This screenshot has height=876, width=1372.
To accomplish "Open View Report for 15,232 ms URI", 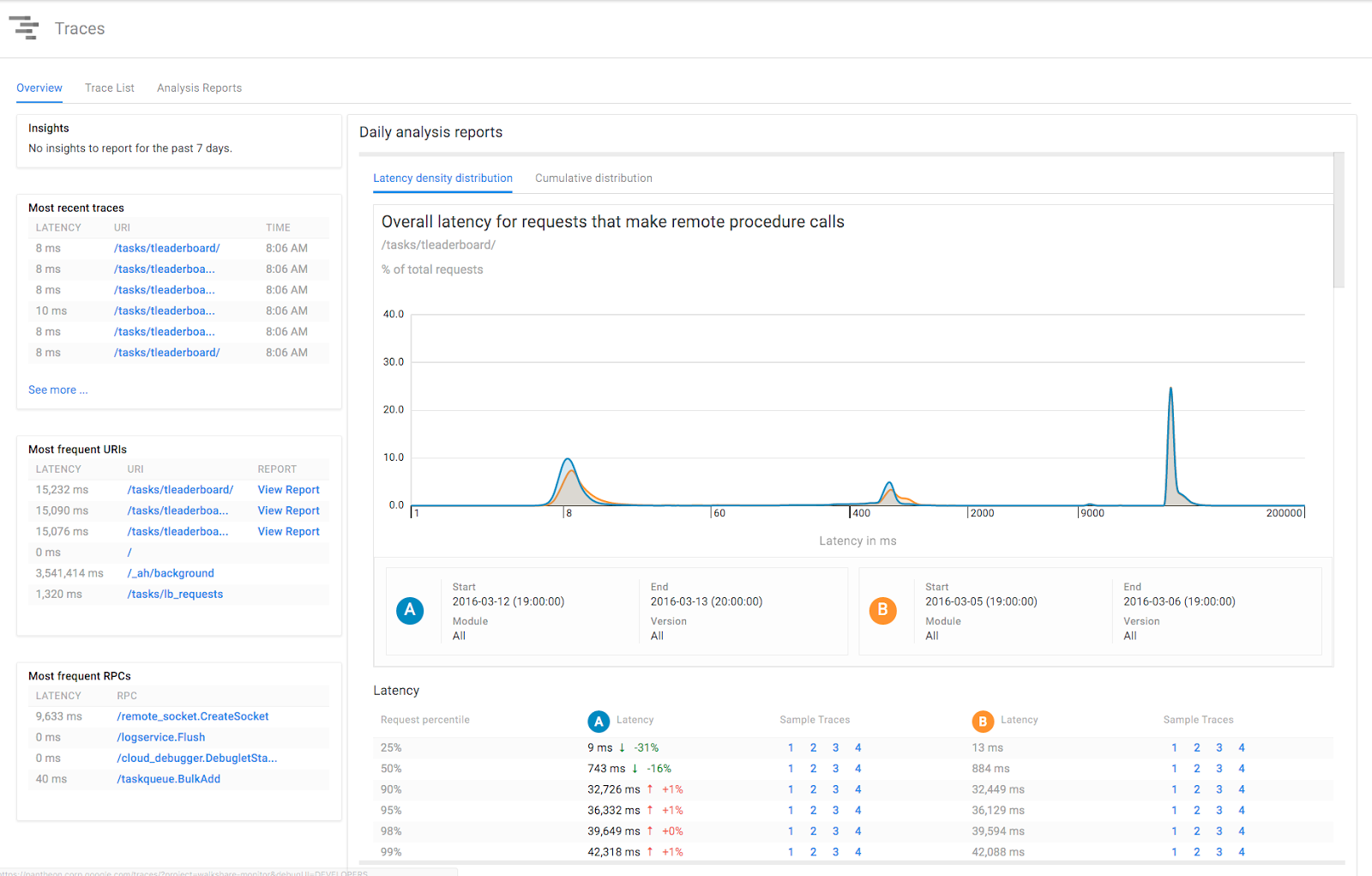I will pos(288,490).
